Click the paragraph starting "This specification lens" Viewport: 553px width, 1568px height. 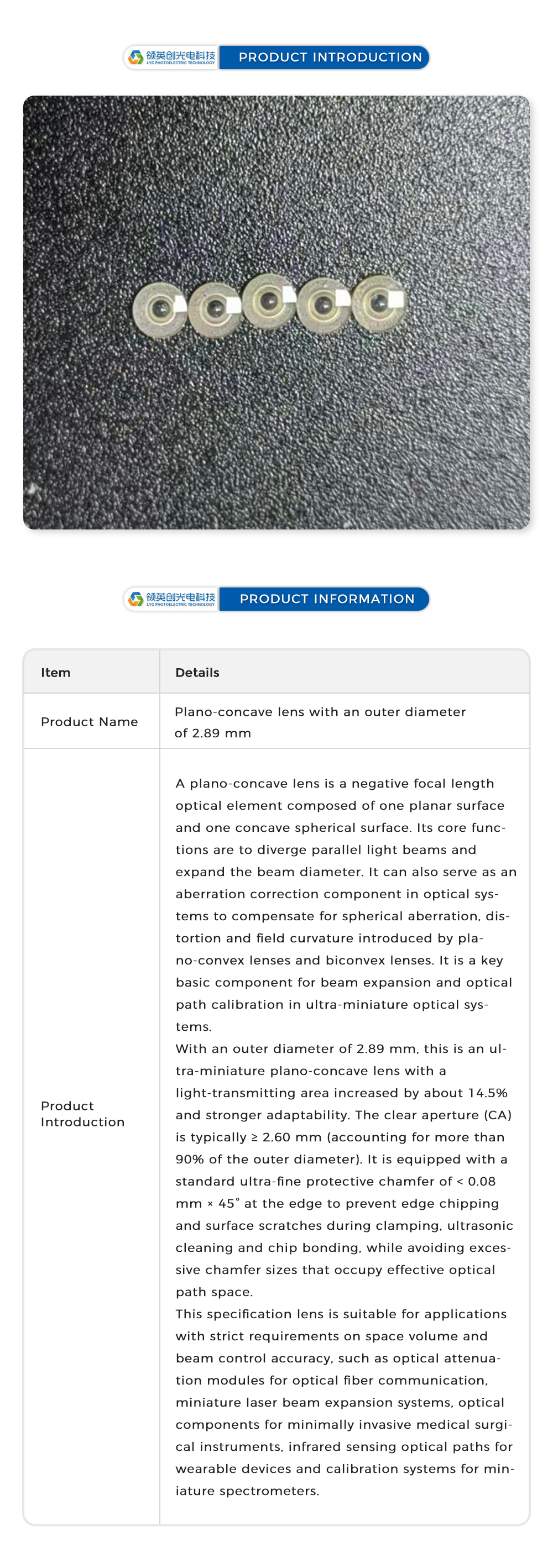(344, 1402)
